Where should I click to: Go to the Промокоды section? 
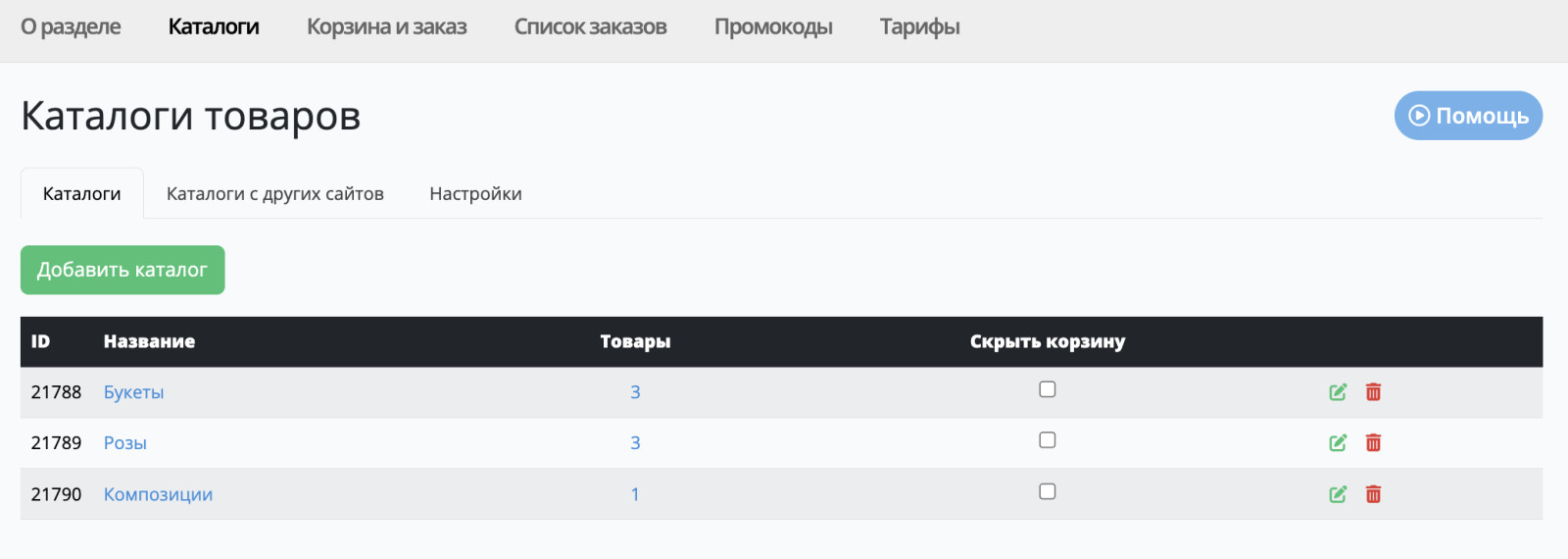coord(773,26)
